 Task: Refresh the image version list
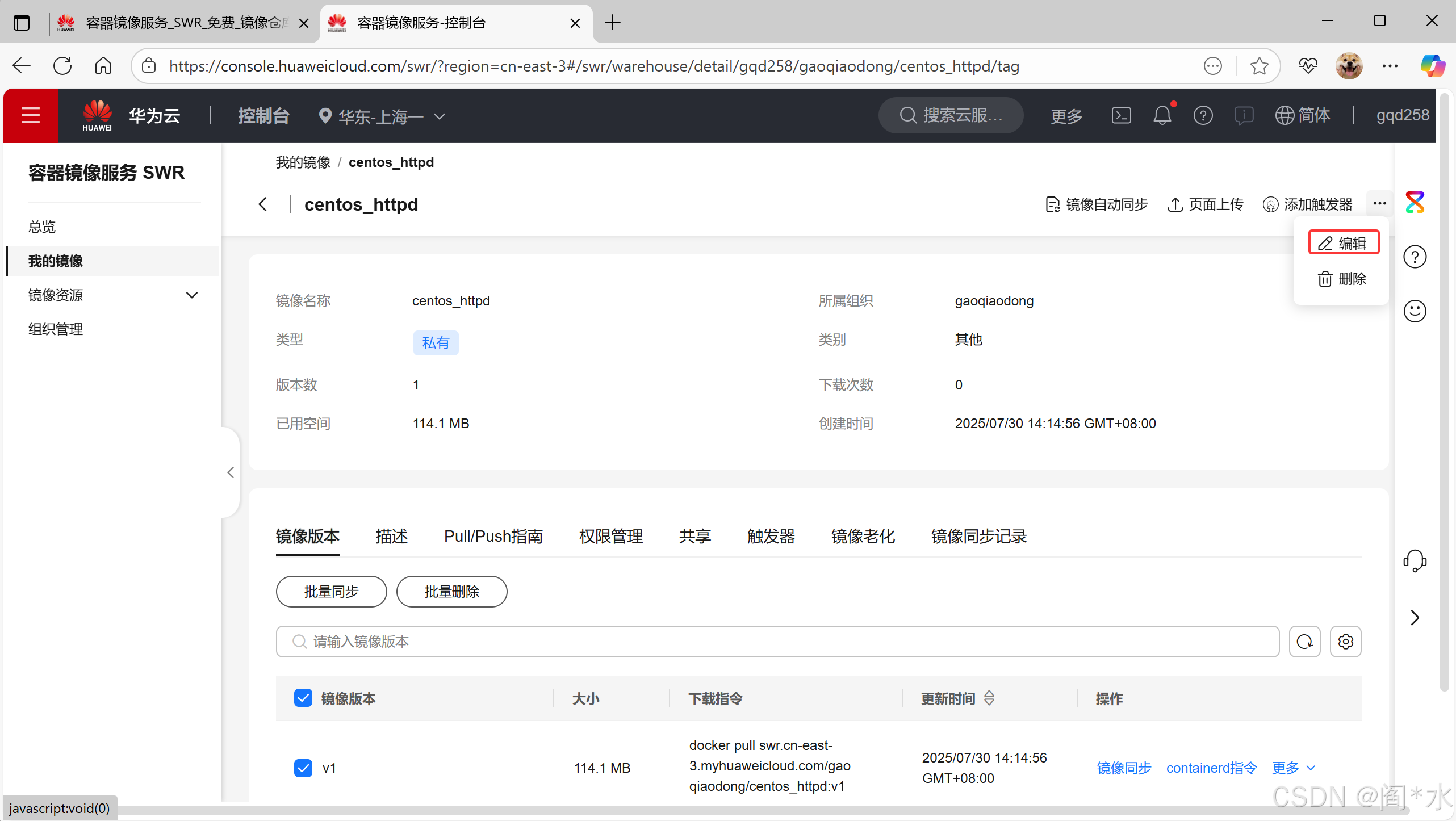(x=1304, y=642)
